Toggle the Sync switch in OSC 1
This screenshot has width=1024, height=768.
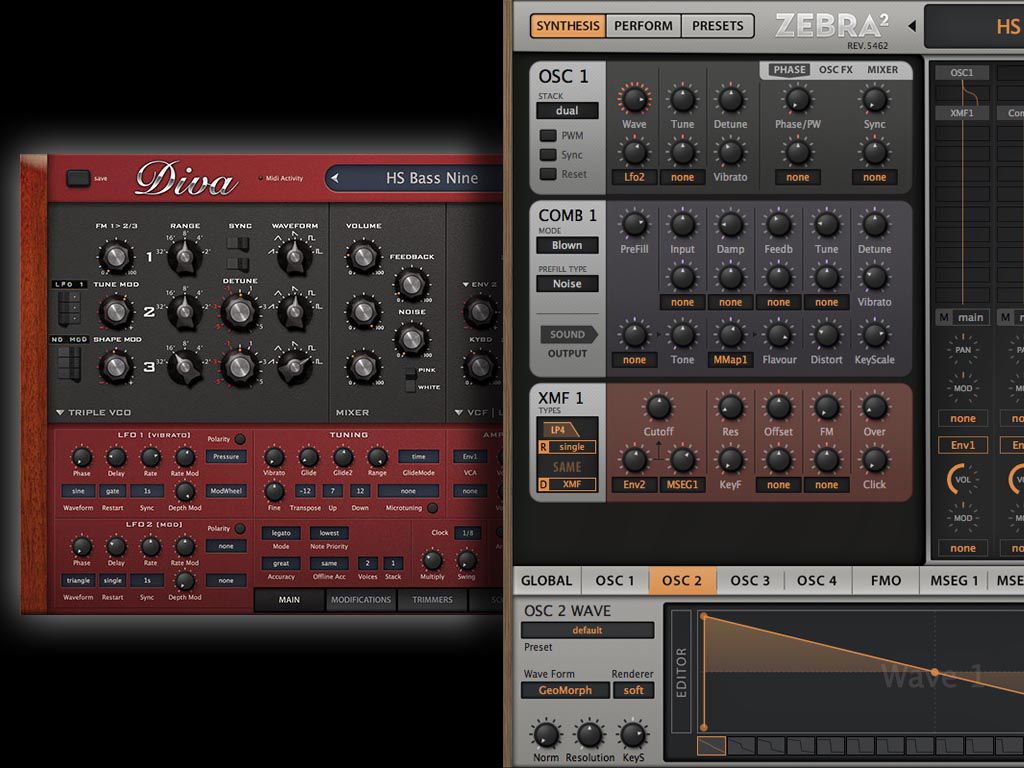click(x=548, y=155)
